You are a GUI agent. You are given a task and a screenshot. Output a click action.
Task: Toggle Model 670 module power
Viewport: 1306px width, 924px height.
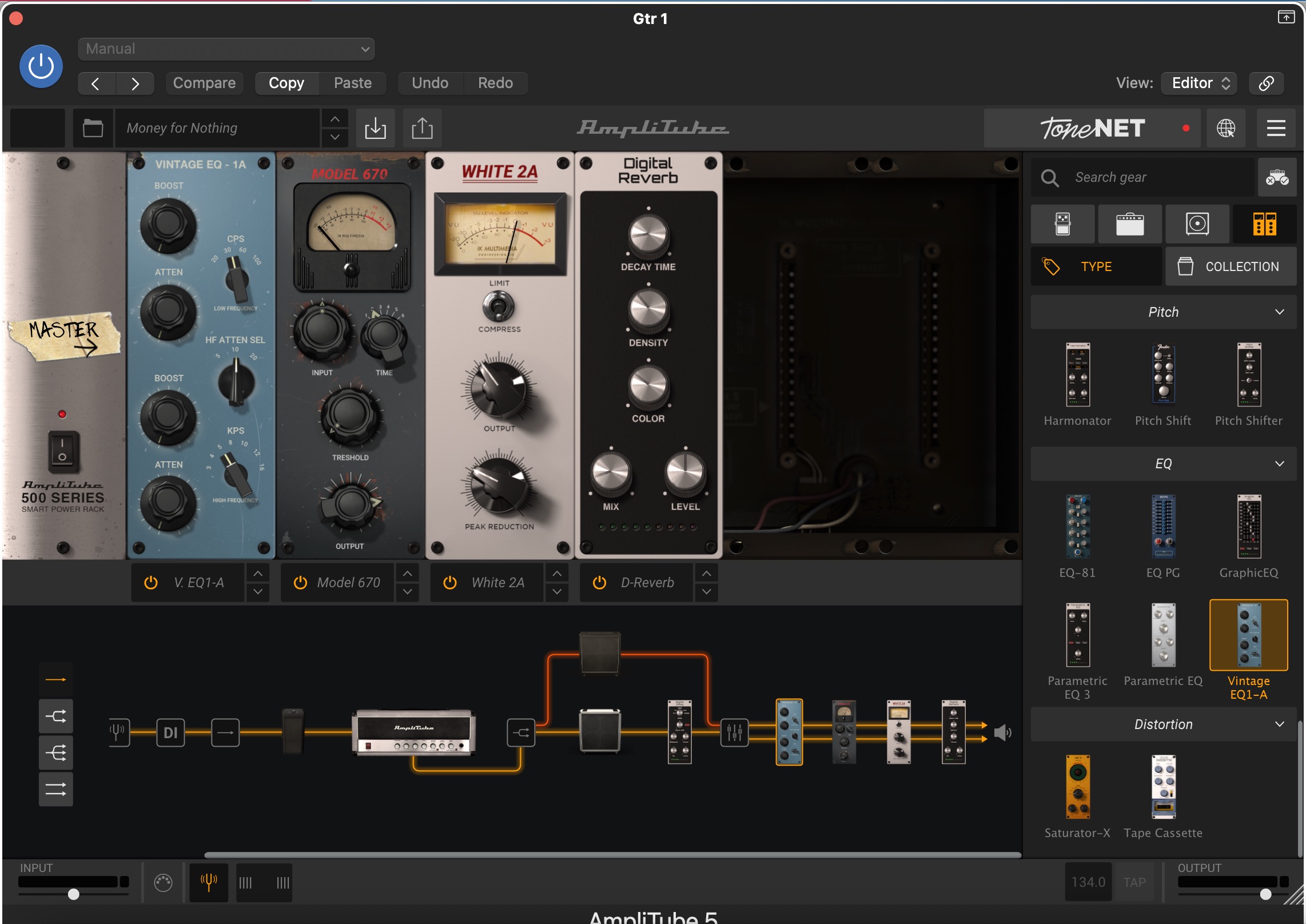coord(300,583)
